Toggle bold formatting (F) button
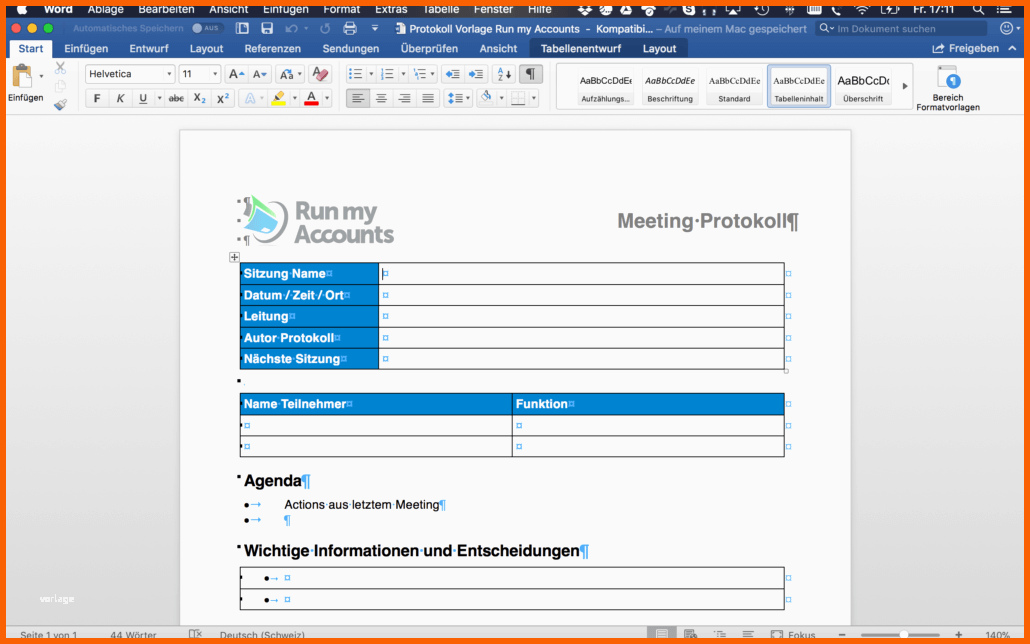The height and width of the screenshot is (644, 1030). (97, 98)
